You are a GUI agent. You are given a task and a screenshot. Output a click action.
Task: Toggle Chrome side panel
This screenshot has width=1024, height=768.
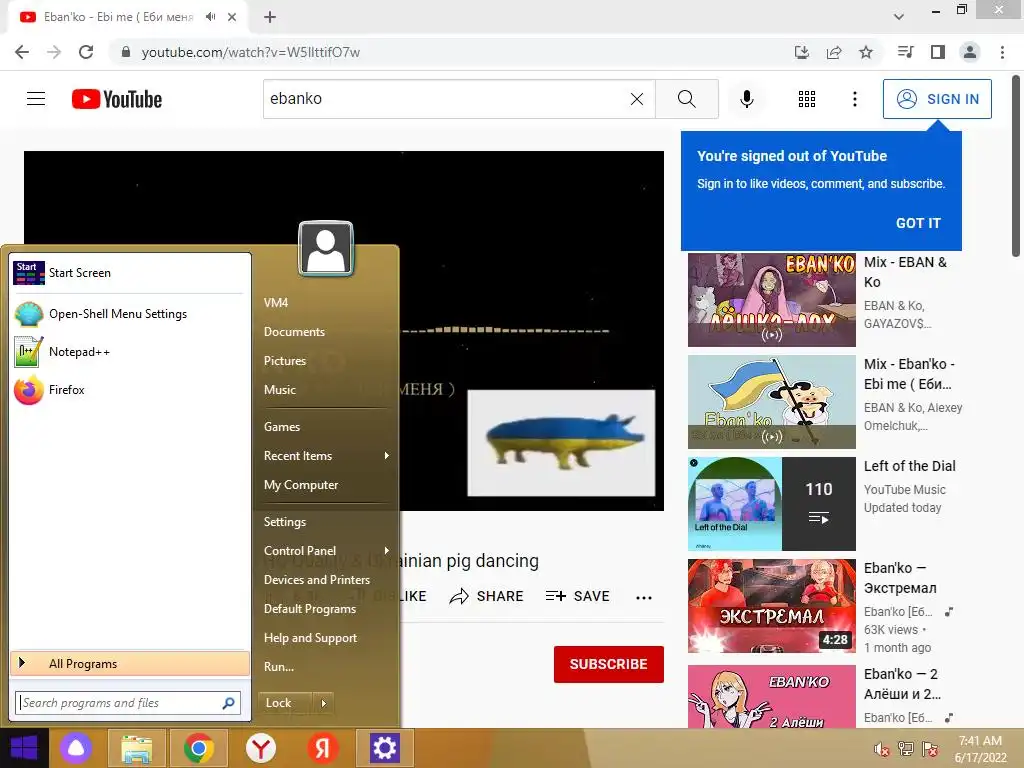pos(938,52)
